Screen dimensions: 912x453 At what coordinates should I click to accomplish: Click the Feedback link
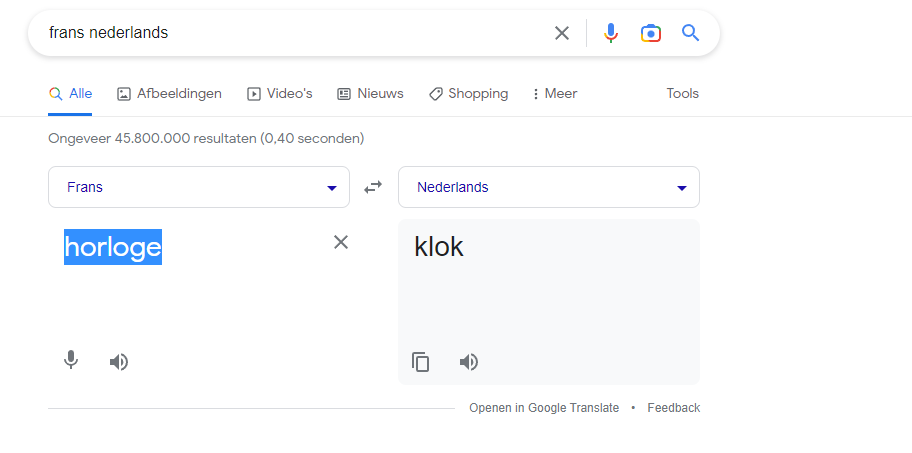[674, 408]
